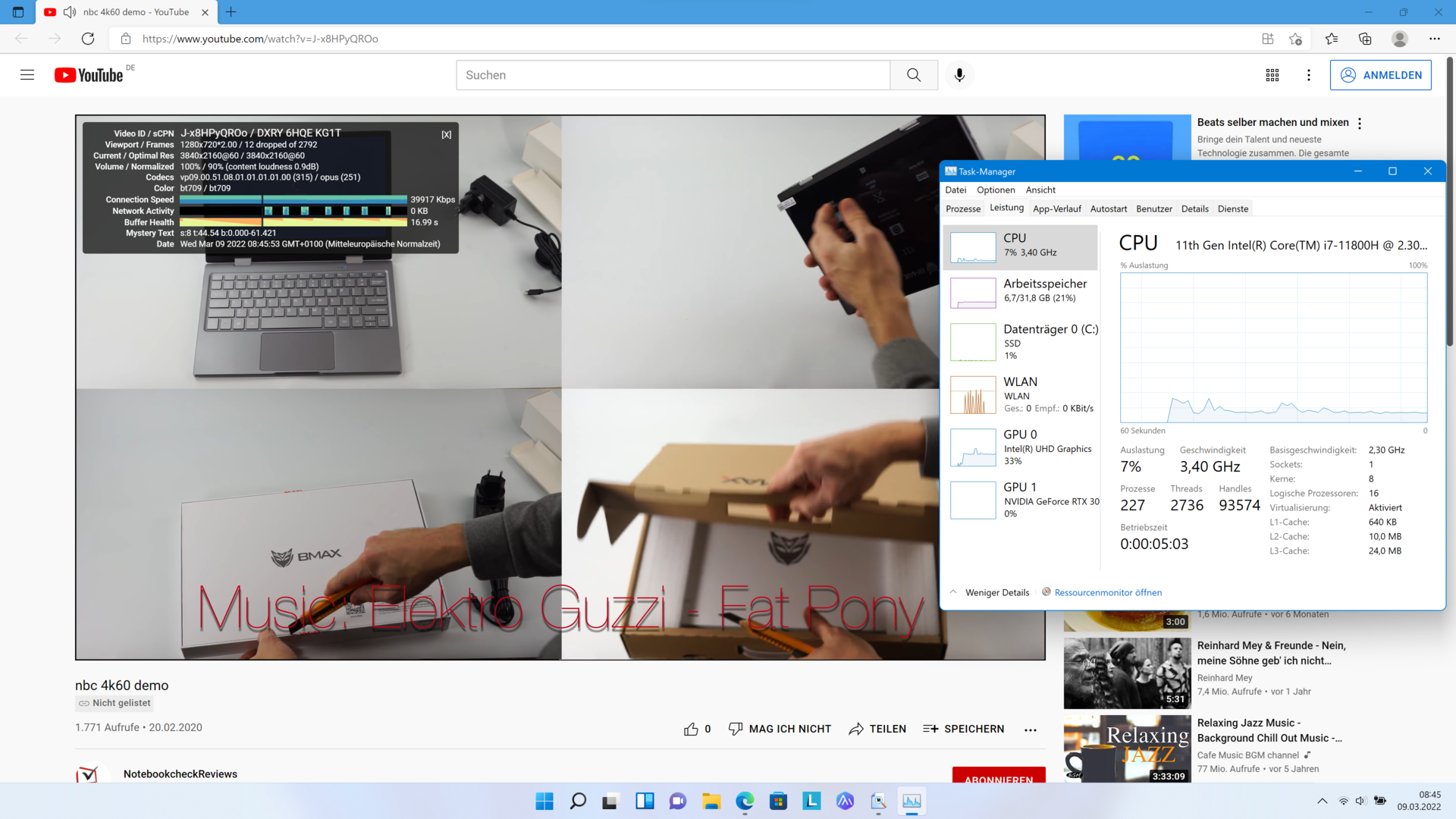Open Windows taskbar search
1456x819 pixels.
[578, 801]
